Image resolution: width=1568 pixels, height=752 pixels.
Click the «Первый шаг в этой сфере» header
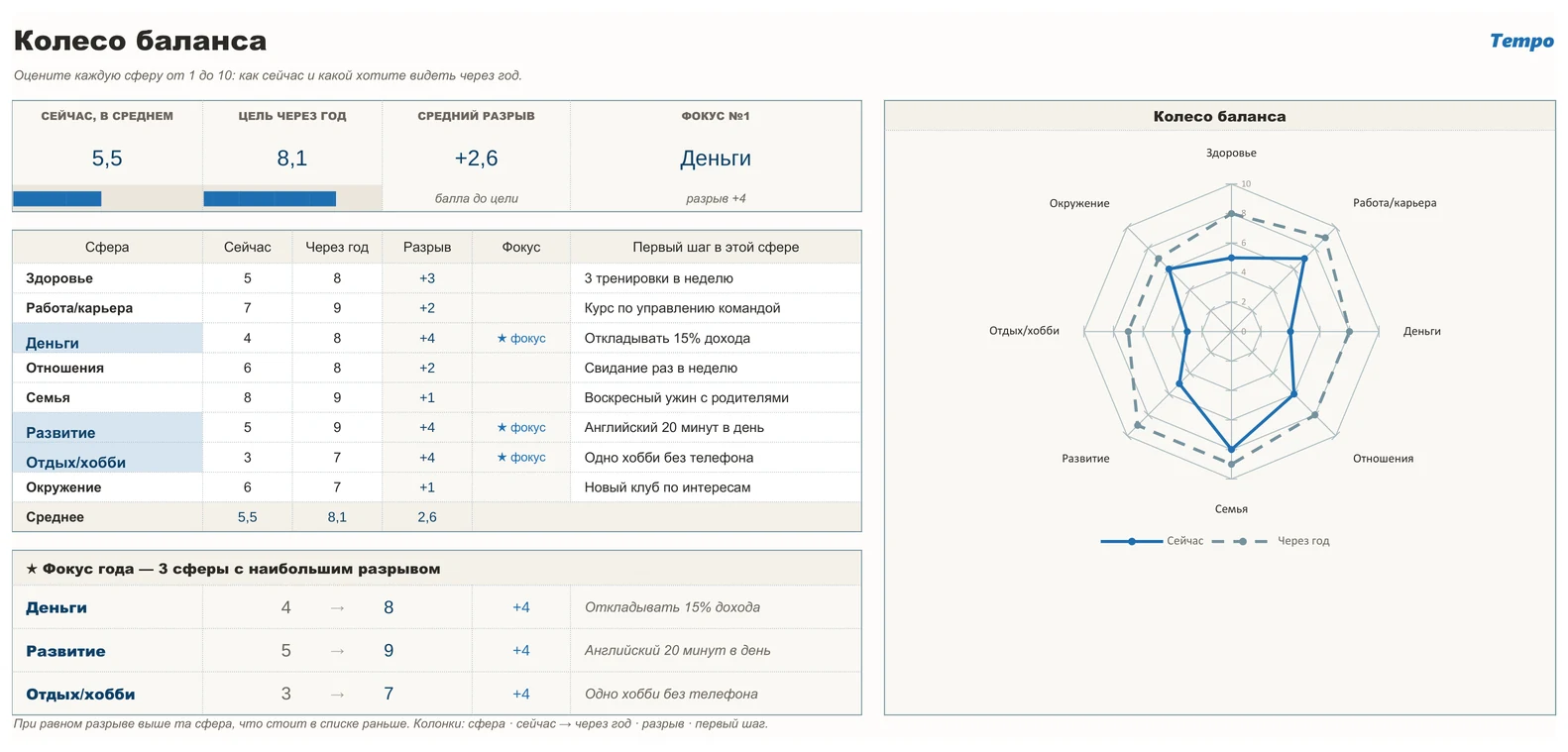(716, 247)
